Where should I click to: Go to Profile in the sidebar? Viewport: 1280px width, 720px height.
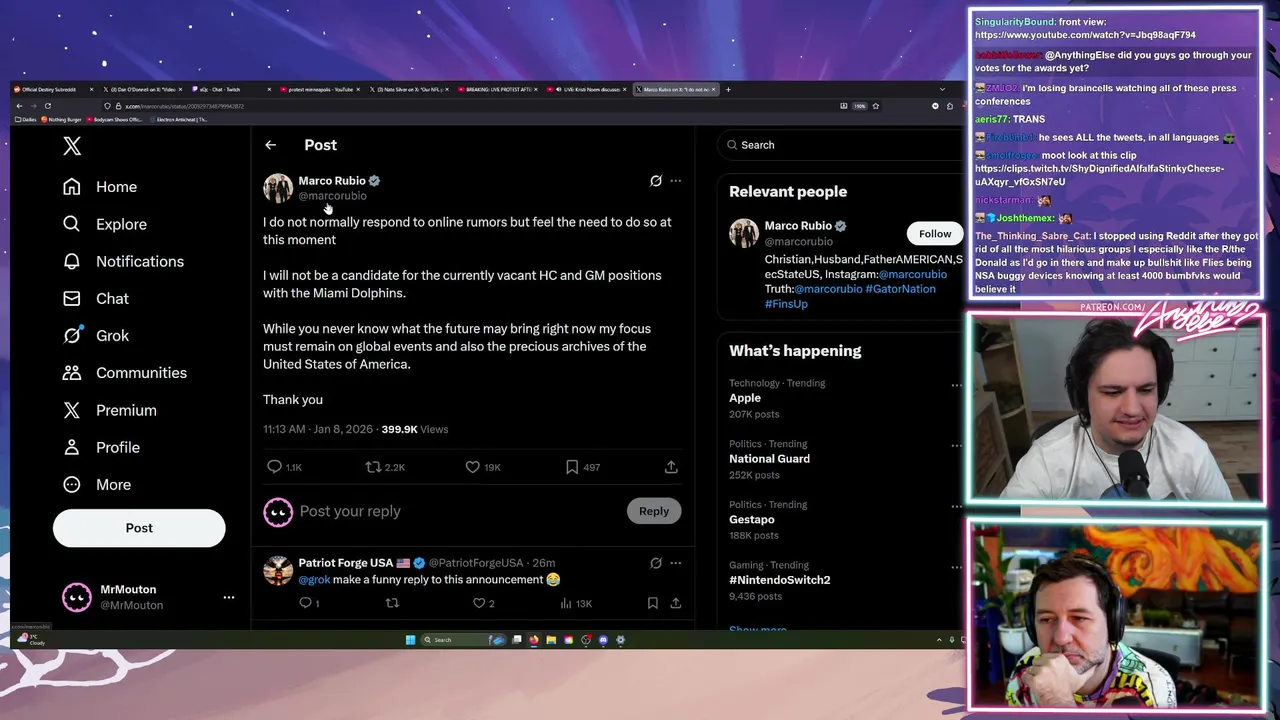click(101, 447)
